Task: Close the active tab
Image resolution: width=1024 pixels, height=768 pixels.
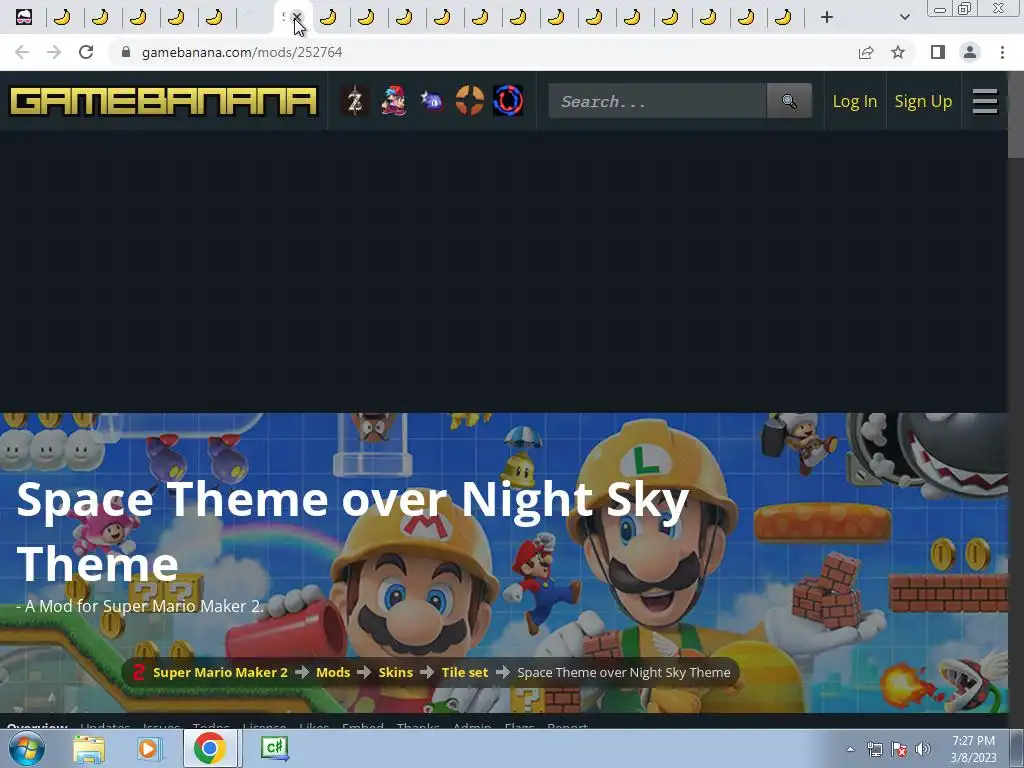Action: point(296,17)
